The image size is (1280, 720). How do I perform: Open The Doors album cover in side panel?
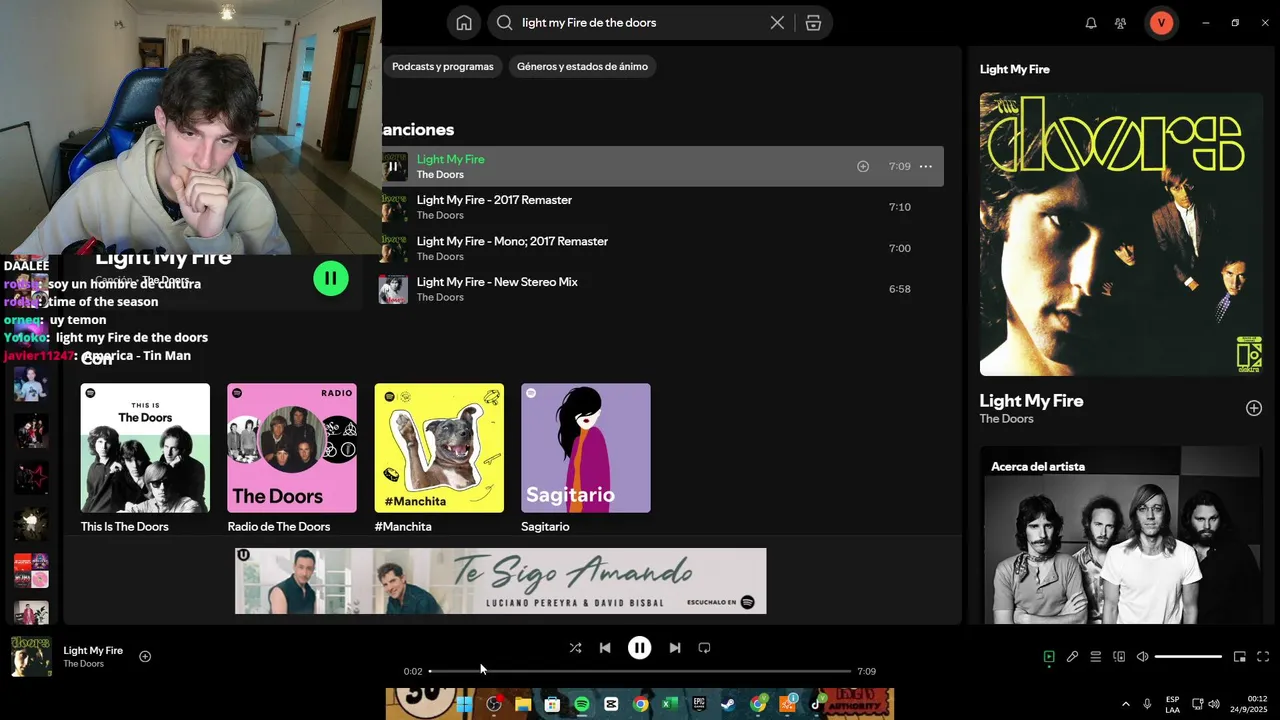coord(1121,234)
